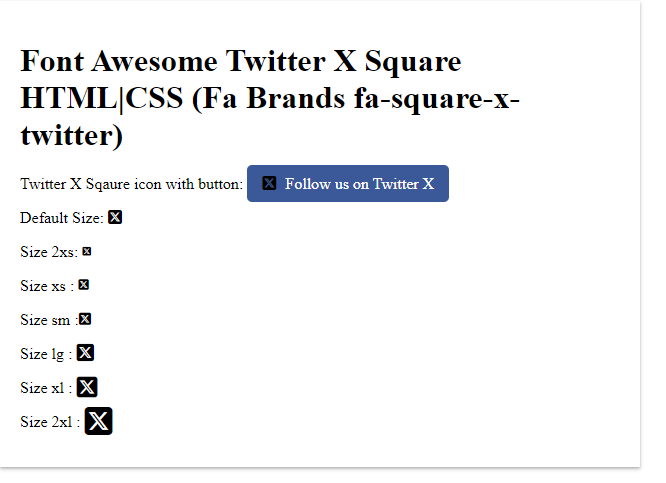Click the 'Font Awesome Twitter X Square' heading line
This screenshot has width=666, height=483.
[241, 62]
